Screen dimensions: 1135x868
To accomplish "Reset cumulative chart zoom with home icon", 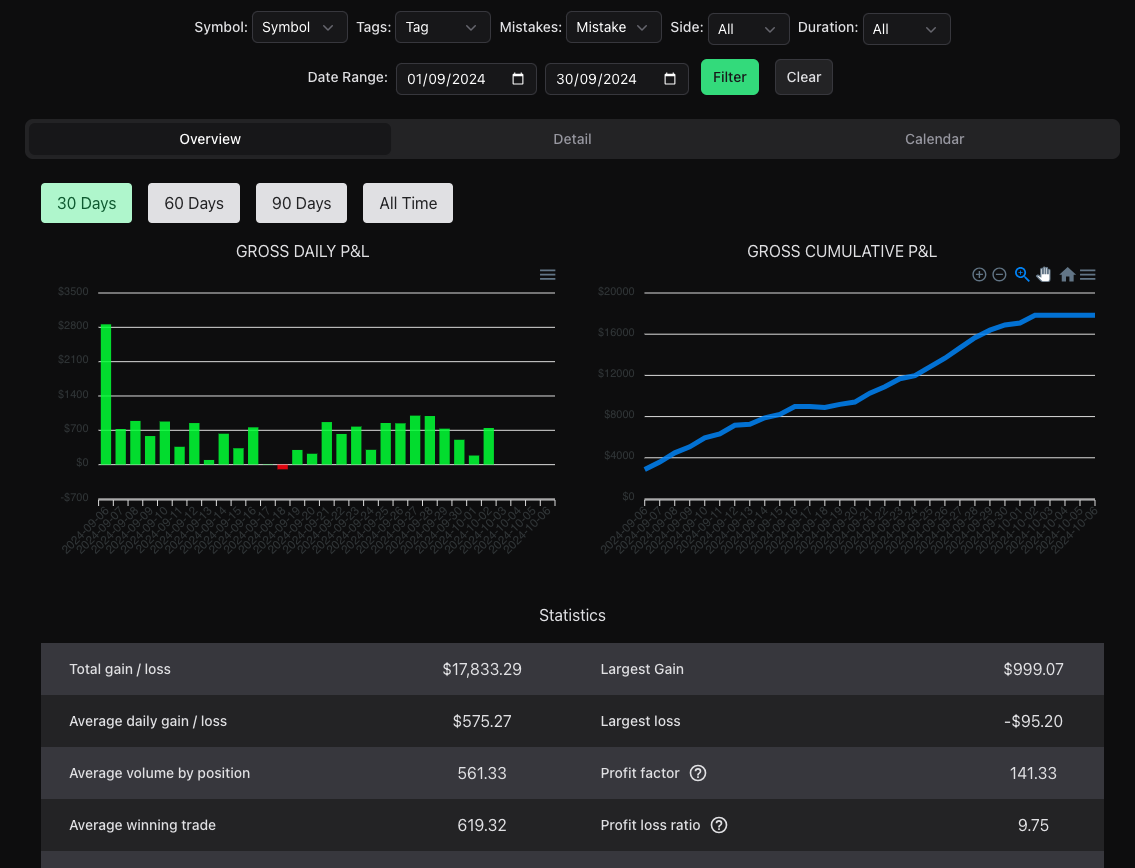I will (1067, 275).
